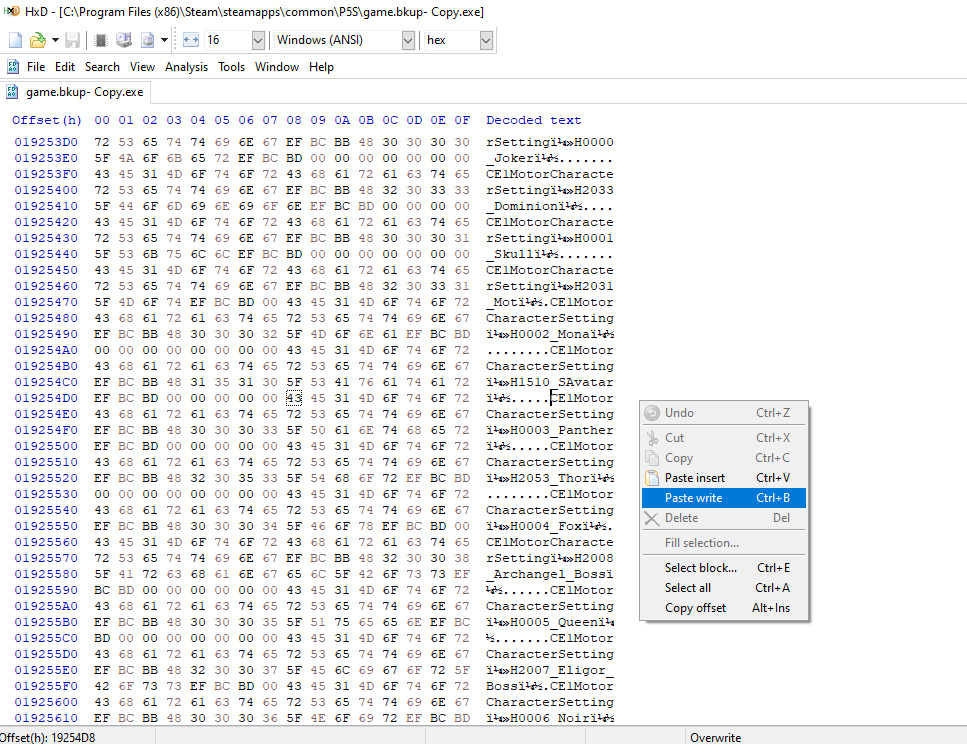This screenshot has height=744, width=967.
Task: Click first byte 5F in row 01925580
Action: 102,574
